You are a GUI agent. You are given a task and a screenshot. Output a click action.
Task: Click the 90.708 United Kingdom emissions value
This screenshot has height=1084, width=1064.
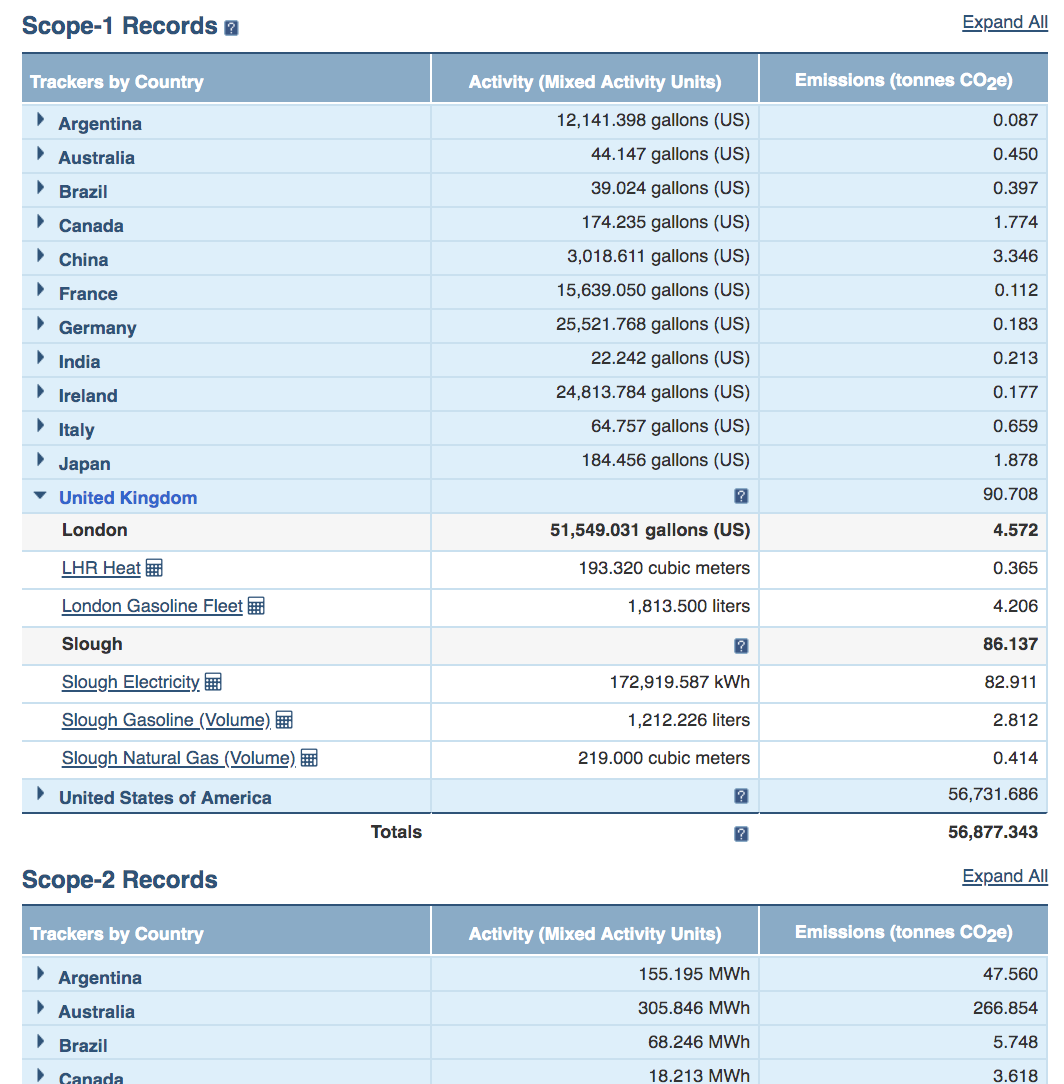tap(1010, 494)
